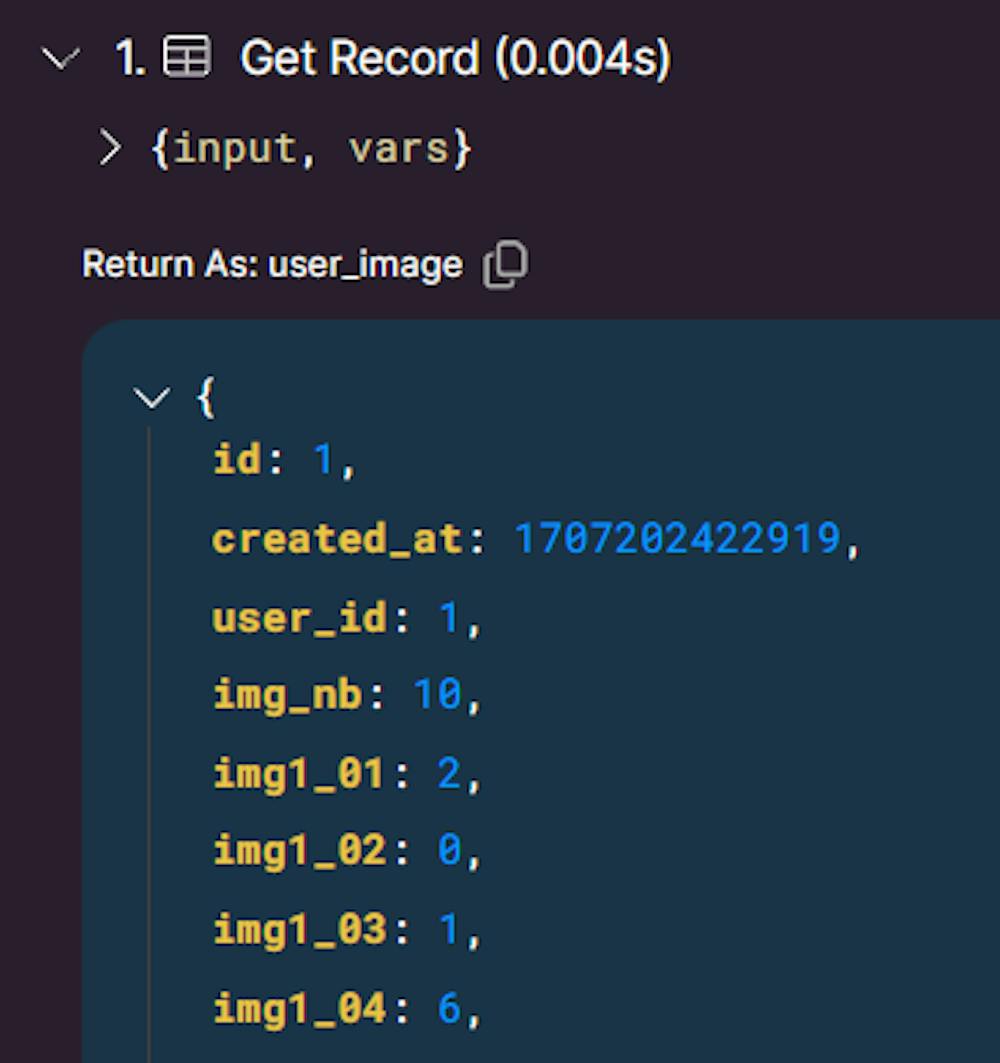Collapse the Get Record step
This screenshot has height=1063, width=1000.
(62, 60)
